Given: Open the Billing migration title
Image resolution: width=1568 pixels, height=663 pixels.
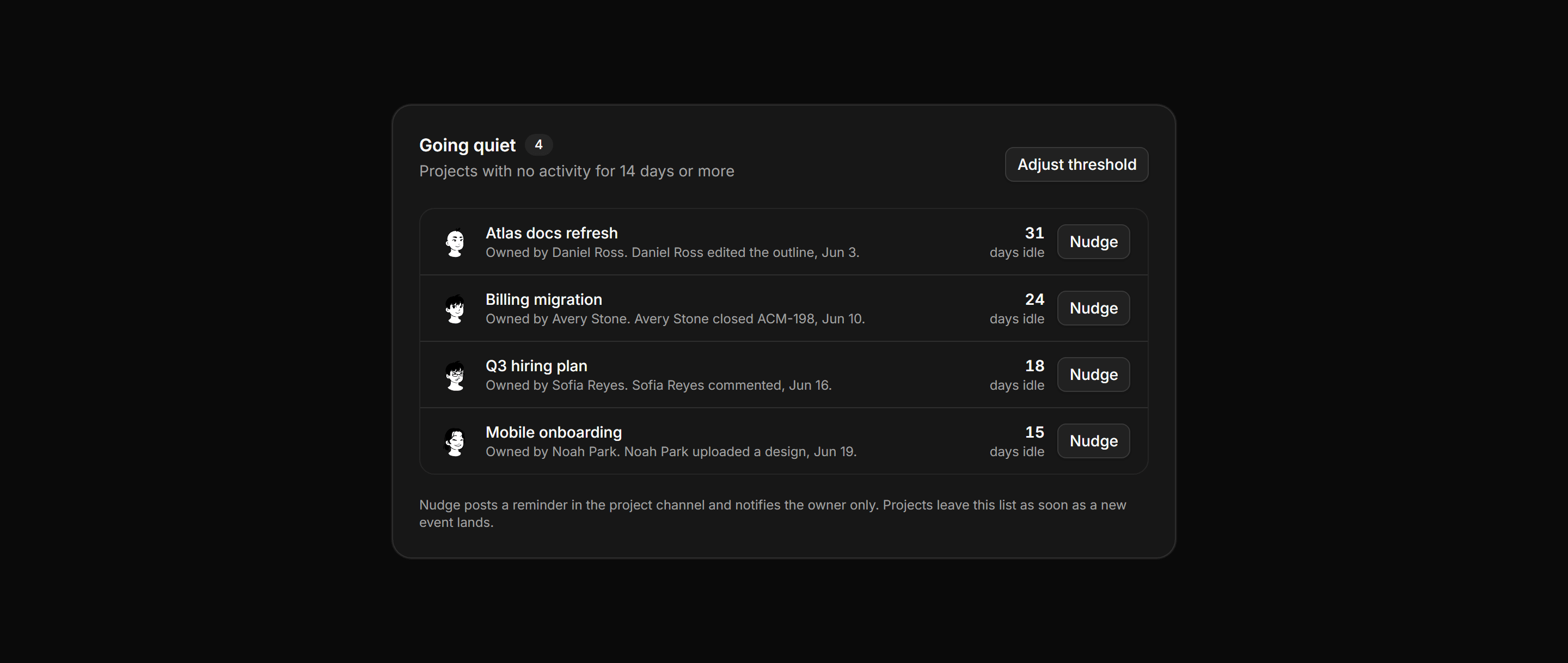Looking at the screenshot, I should (x=543, y=299).
